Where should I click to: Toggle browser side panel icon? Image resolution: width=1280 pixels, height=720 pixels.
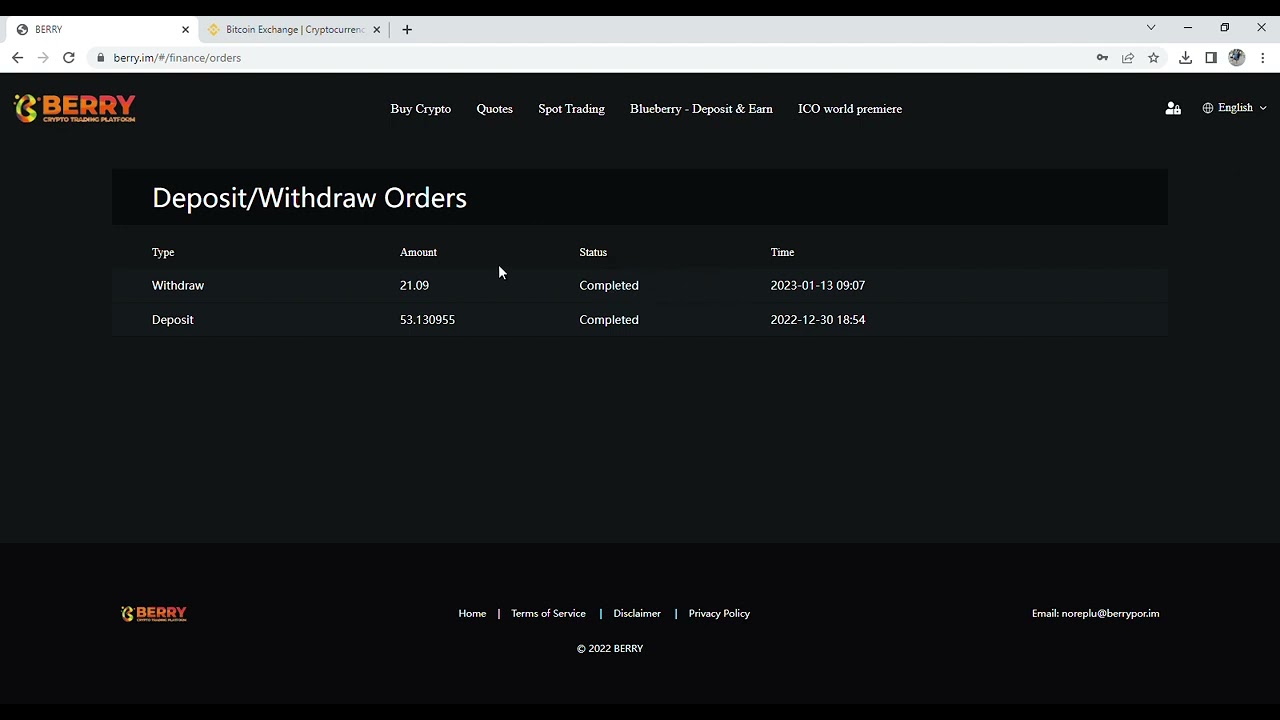(x=1211, y=58)
